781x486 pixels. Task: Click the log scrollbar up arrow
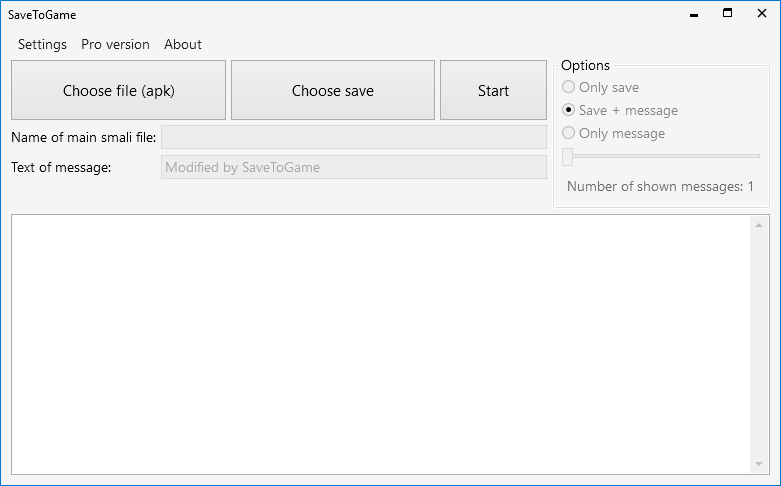pyautogui.click(x=759, y=226)
